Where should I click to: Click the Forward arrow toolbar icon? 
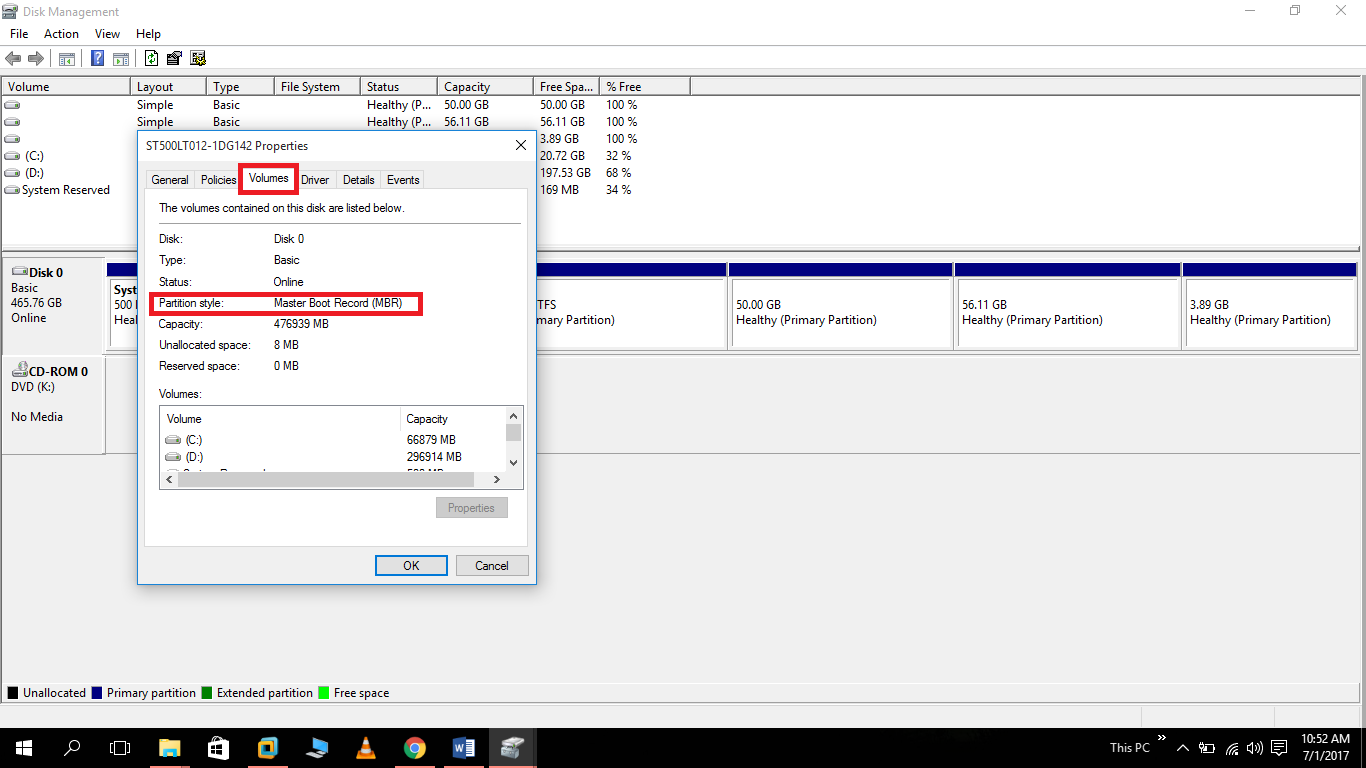(x=36, y=57)
